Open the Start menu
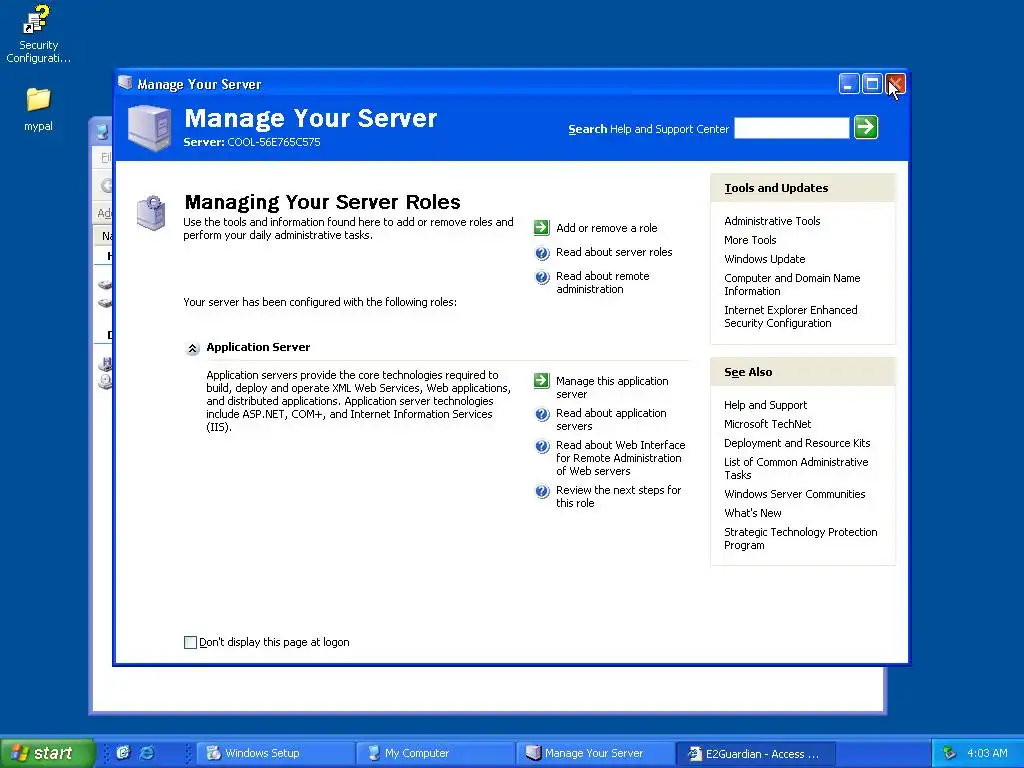The height and width of the screenshot is (768, 1024). [47, 753]
